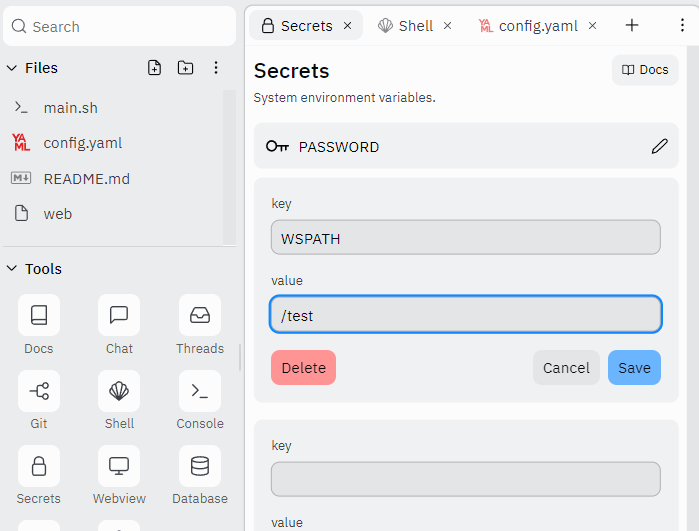Click the sidebar resize handle
Image resolution: width=699 pixels, height=531 pixels.
[x=240, y=358]
